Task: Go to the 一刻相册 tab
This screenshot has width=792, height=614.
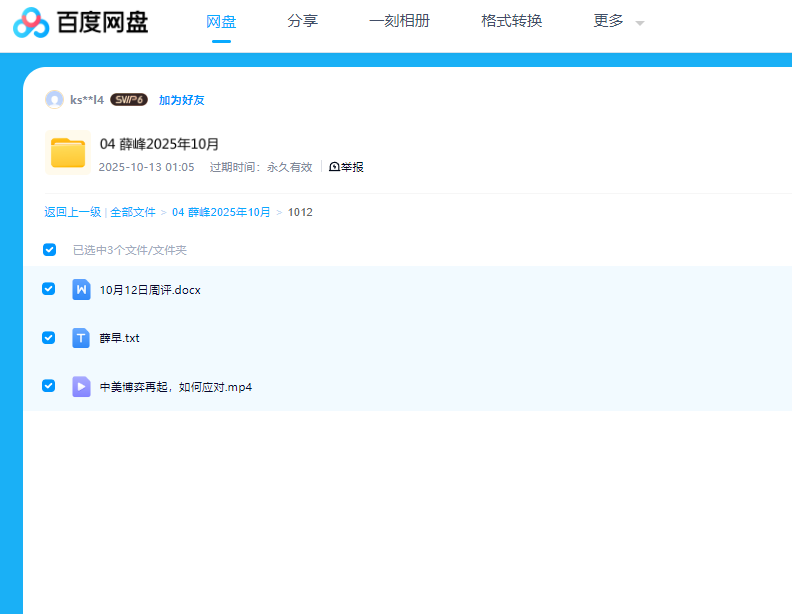Action: click(399, 21)
